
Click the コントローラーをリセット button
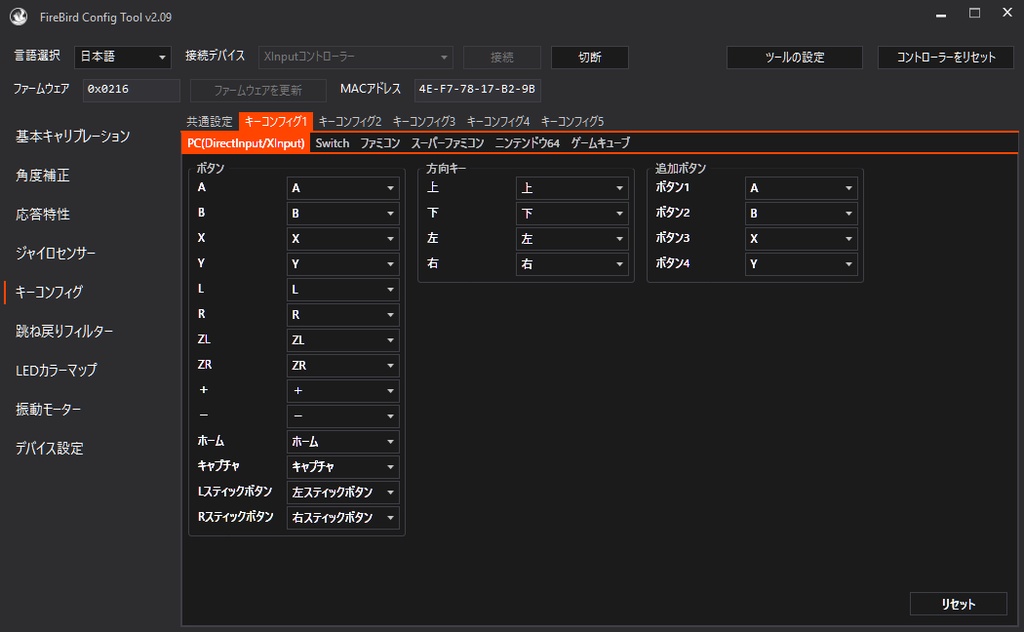tap(947, 57)
